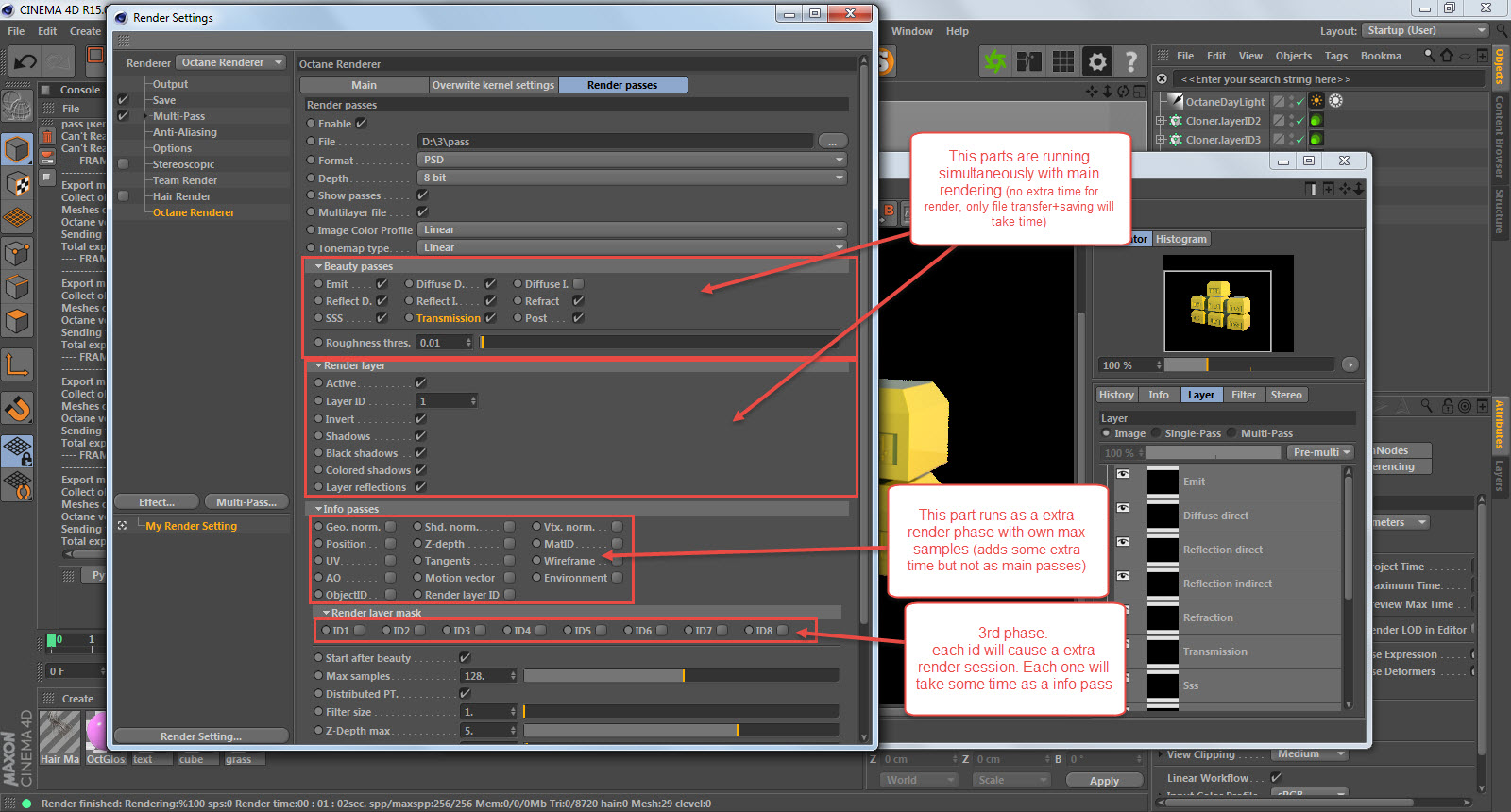Click the Object Manager home icon
Viewport: 1511px width, 812px height.
[1447, 56]
